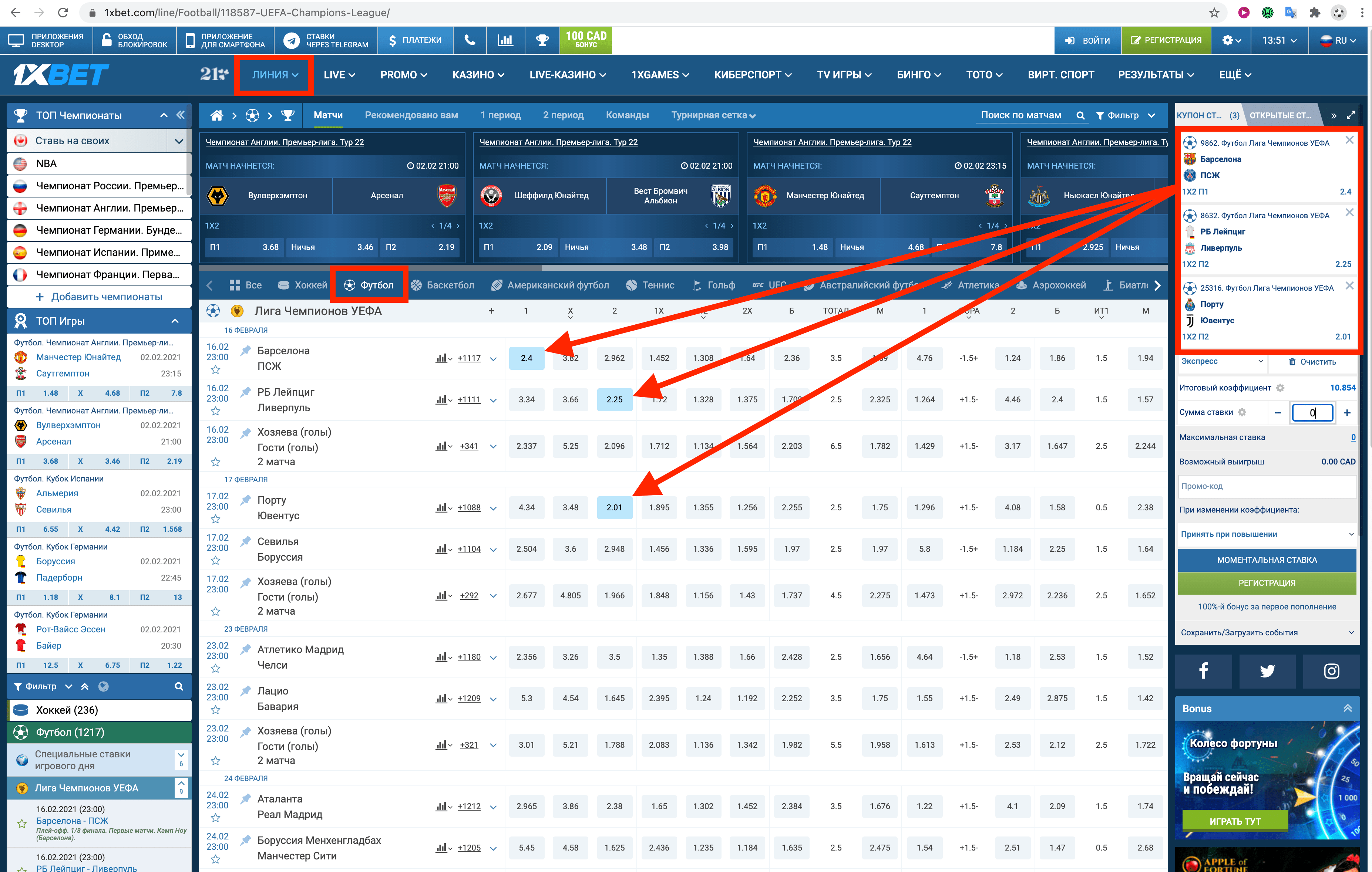Click the gear icon next to Сумма ставки
Image resolution: width=1372 pixels, height=872 pixels.
coord(1242,412)
